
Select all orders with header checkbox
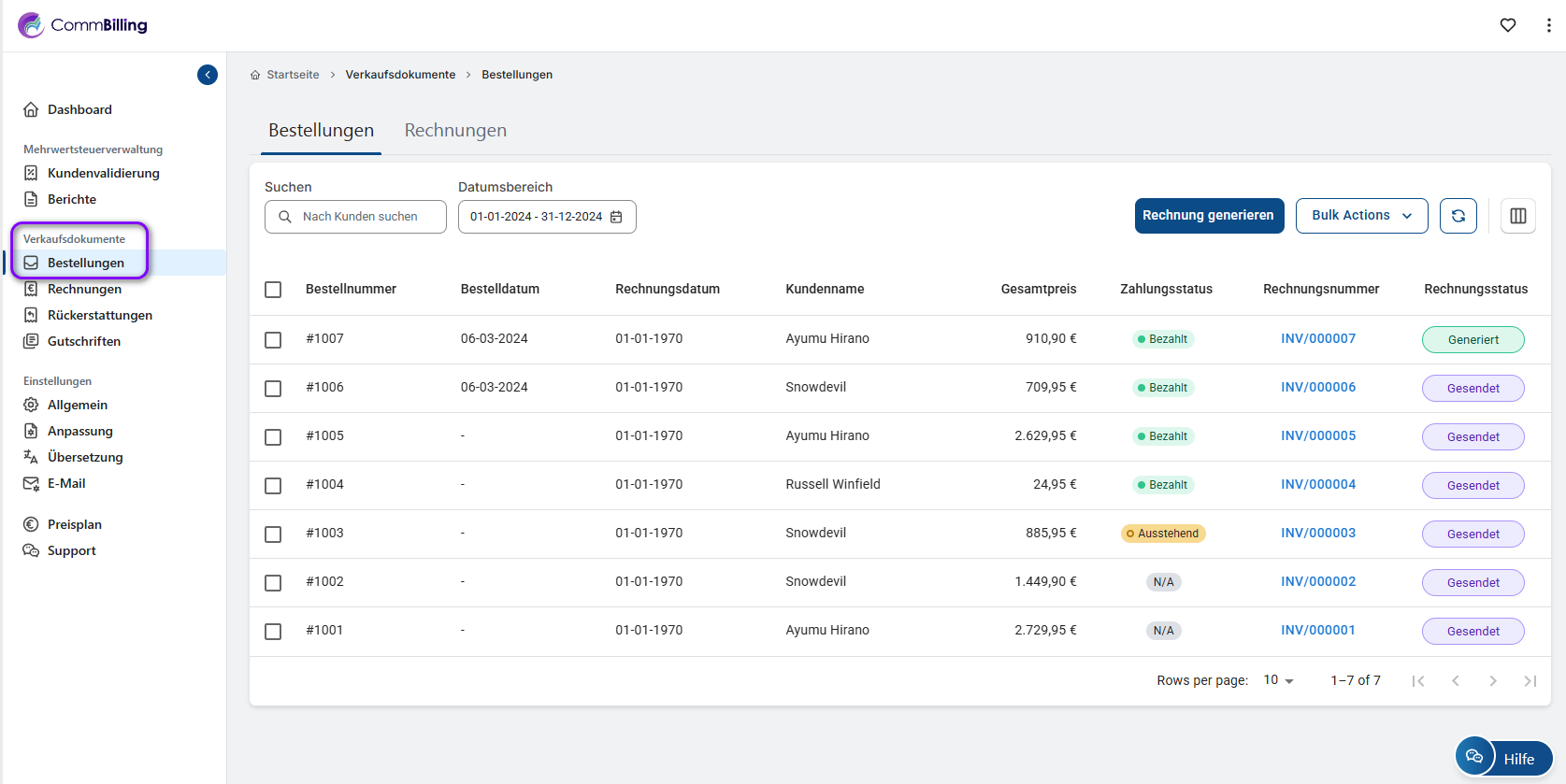pyautogui.click(x=273, y=290)
